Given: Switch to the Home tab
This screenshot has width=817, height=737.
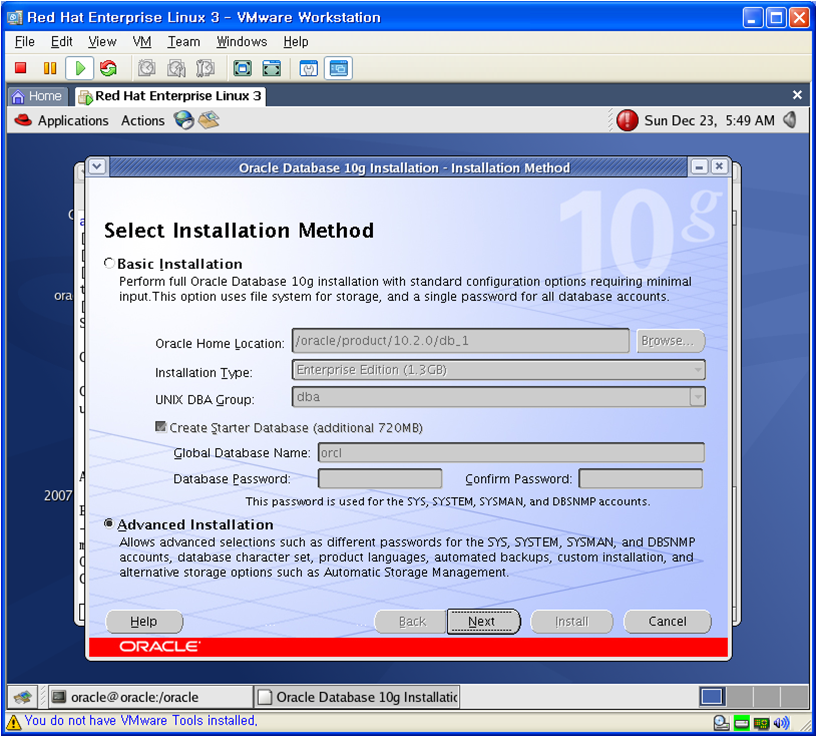Looking at the screenshot, I should point(38,96).
